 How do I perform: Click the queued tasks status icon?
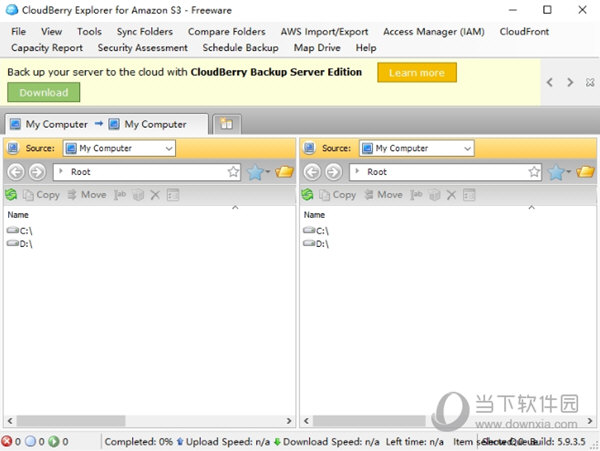[x=30, y=441]
